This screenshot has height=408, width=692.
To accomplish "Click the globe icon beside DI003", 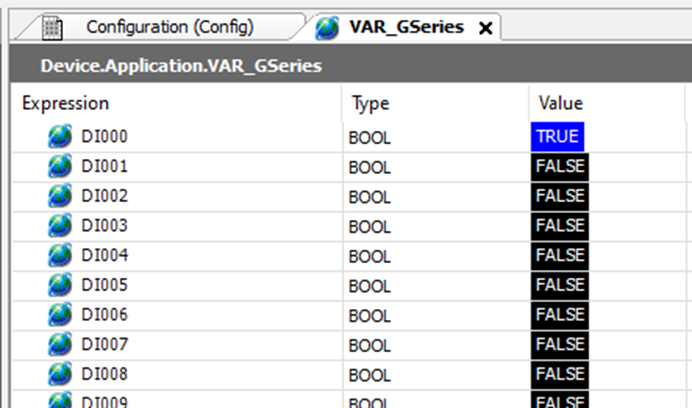I will [61, 226].
